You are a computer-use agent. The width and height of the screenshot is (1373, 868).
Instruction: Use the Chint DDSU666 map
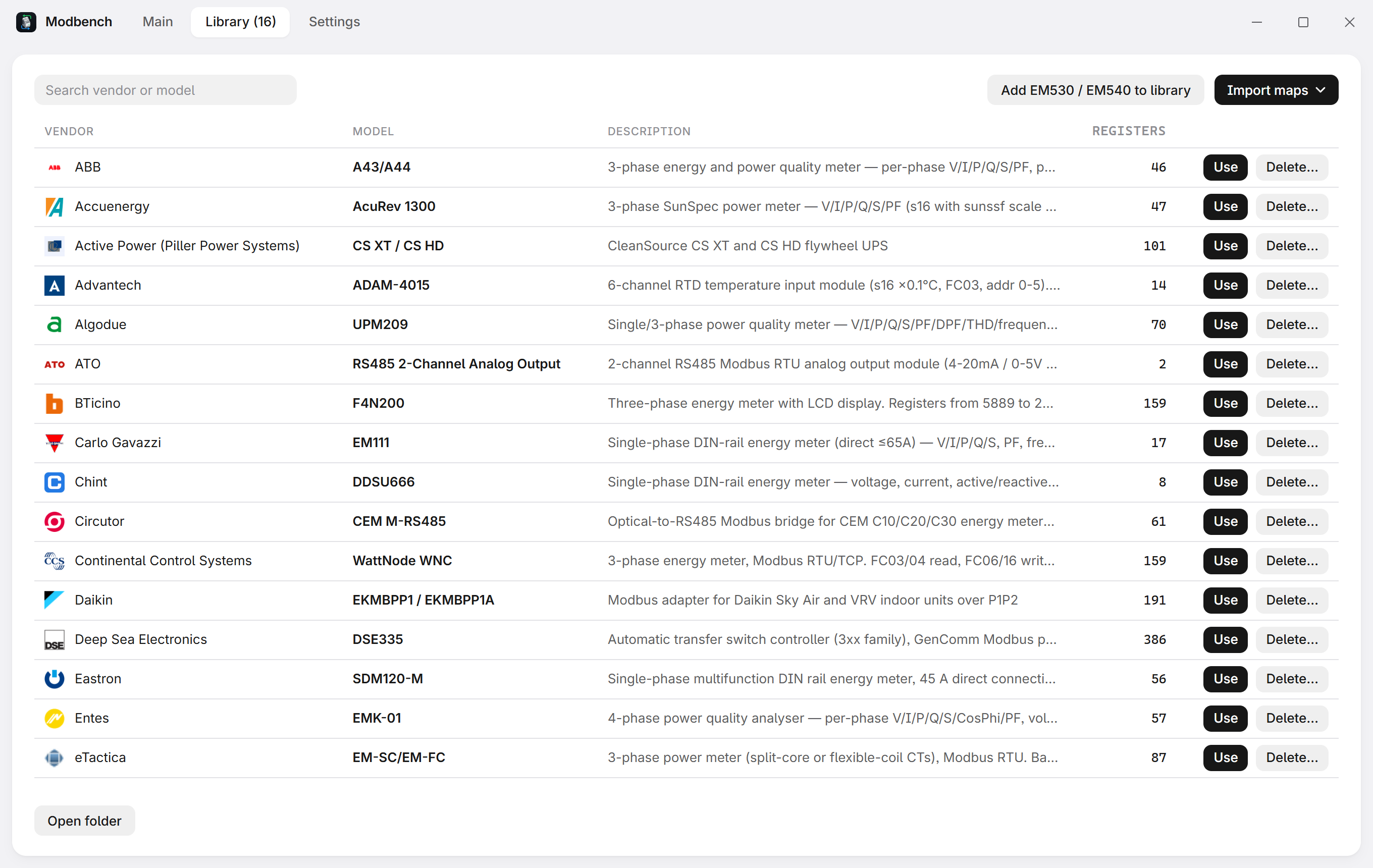point(1225,481)
